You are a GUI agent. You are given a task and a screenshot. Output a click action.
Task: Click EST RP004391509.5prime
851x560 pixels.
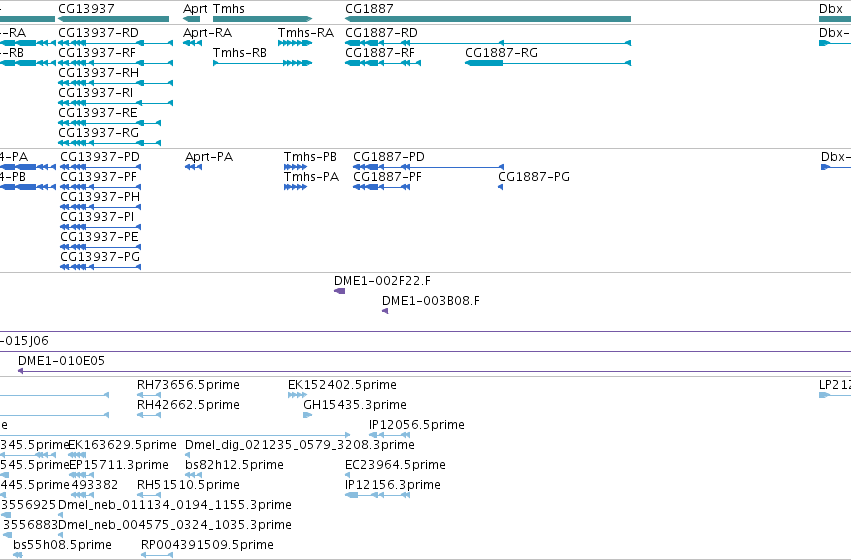[x=157, y=555]
